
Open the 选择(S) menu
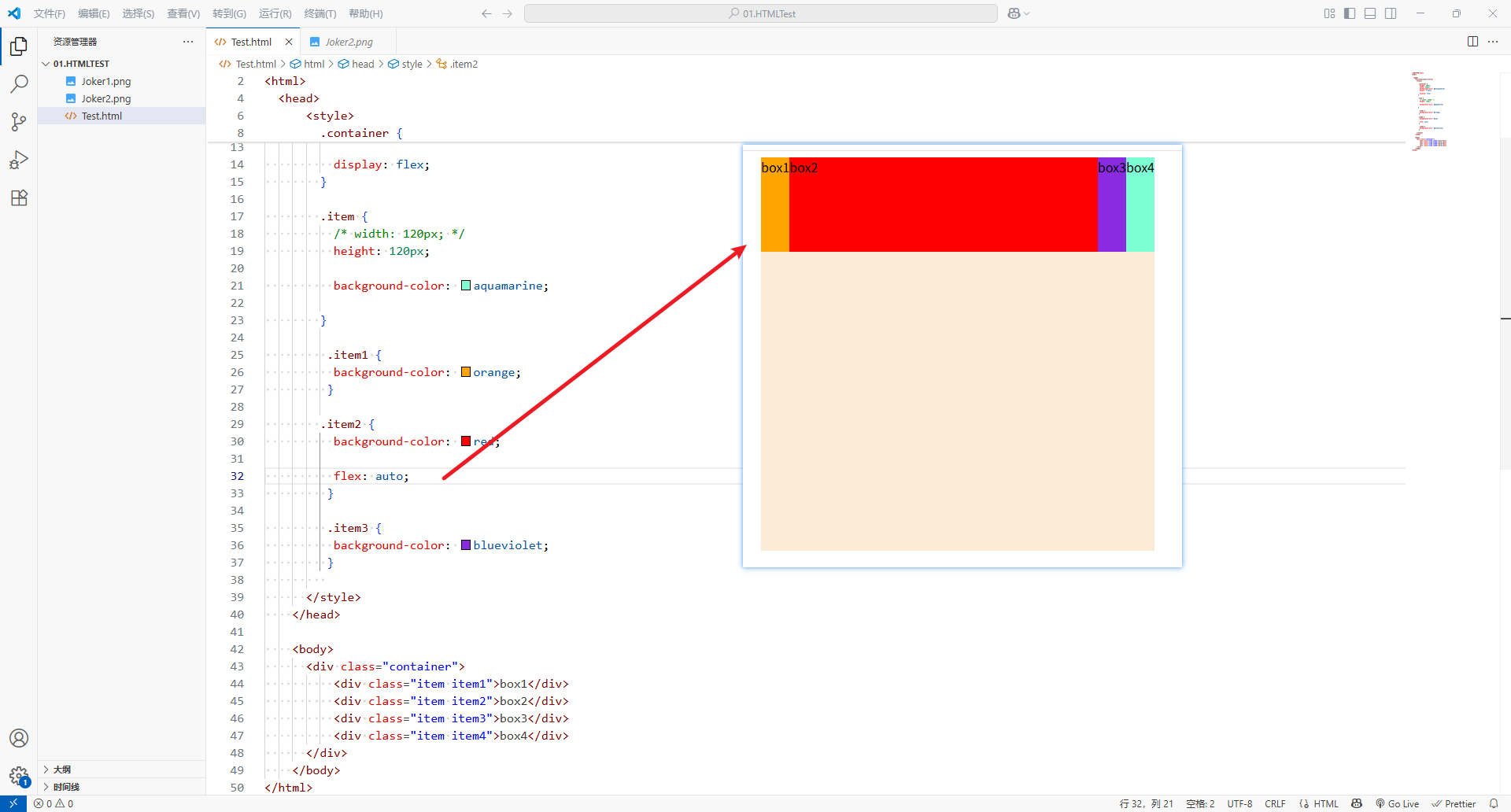point(139,13)
